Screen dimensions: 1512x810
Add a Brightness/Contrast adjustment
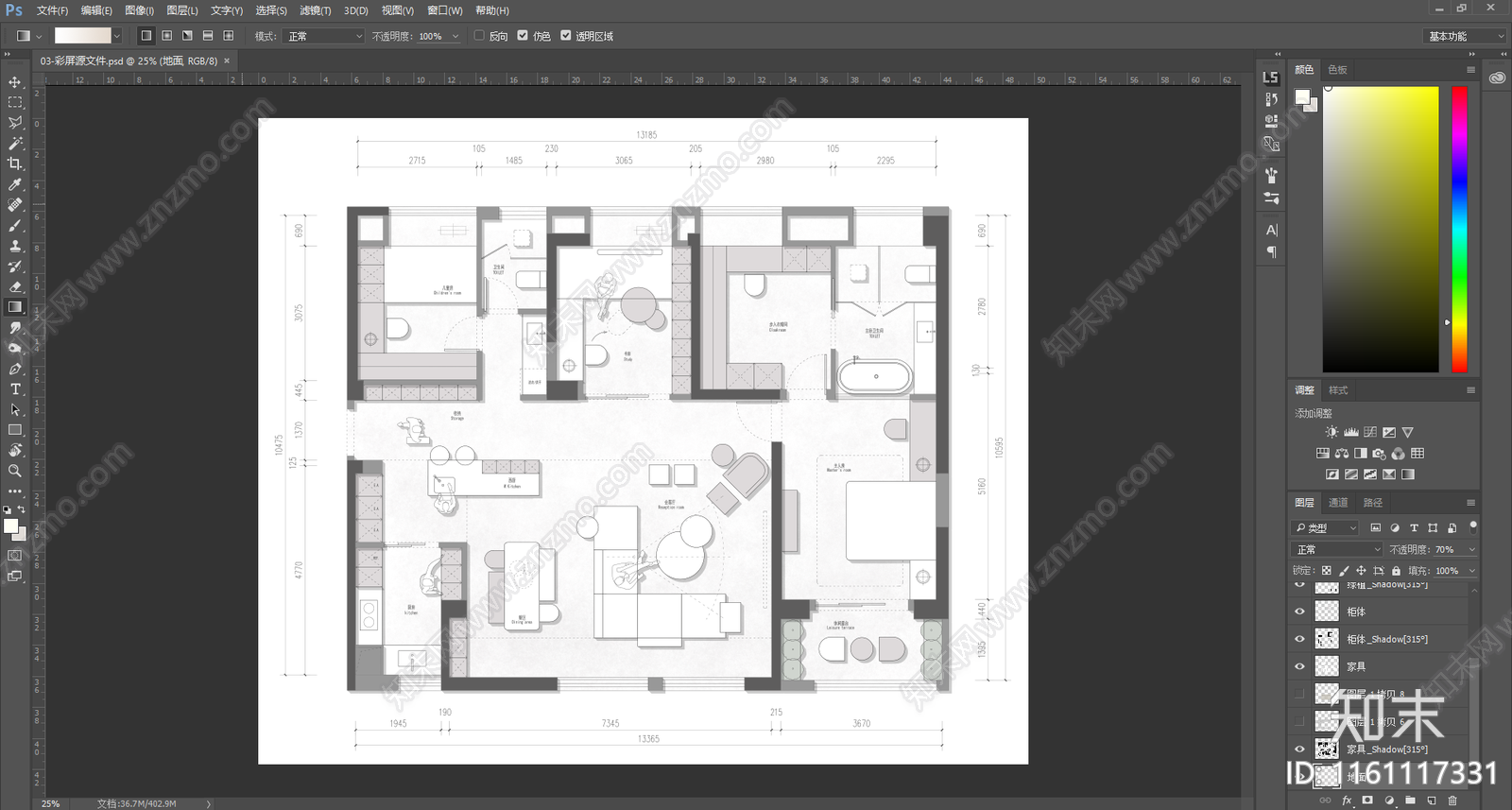point(1332,432)
